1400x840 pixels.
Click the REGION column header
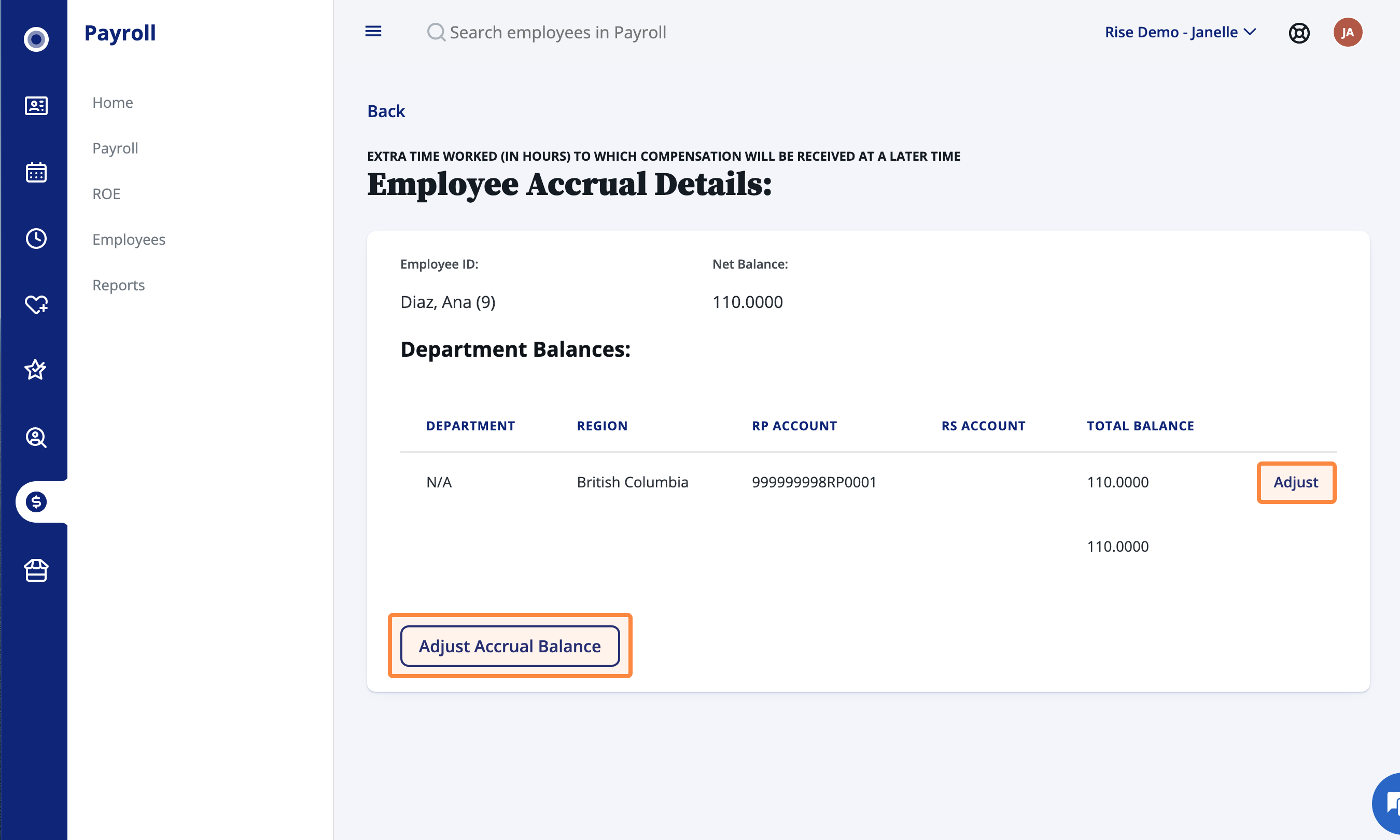tap(602, 426)
